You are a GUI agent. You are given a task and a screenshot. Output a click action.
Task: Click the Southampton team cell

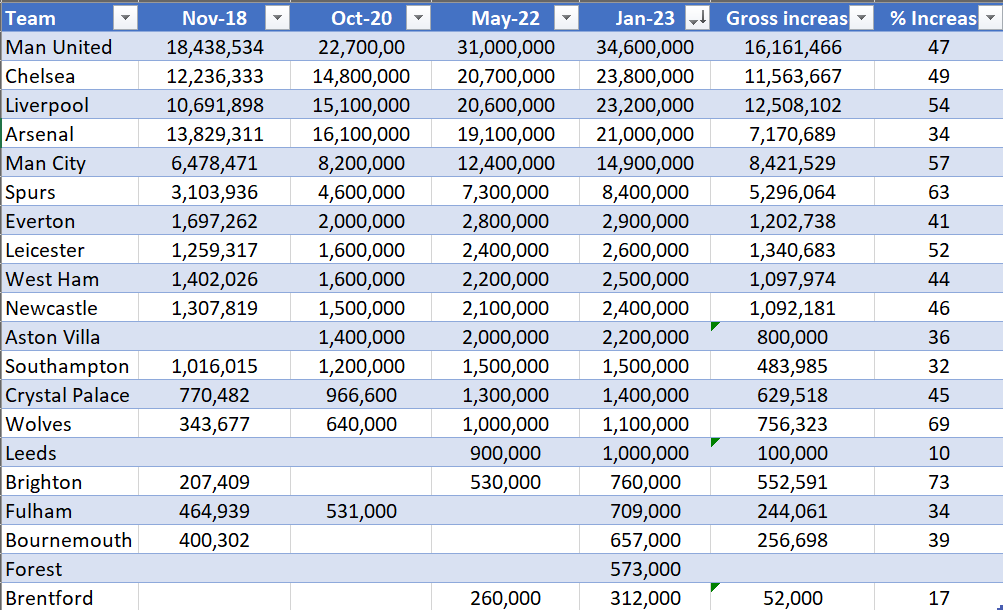[70, 366]
